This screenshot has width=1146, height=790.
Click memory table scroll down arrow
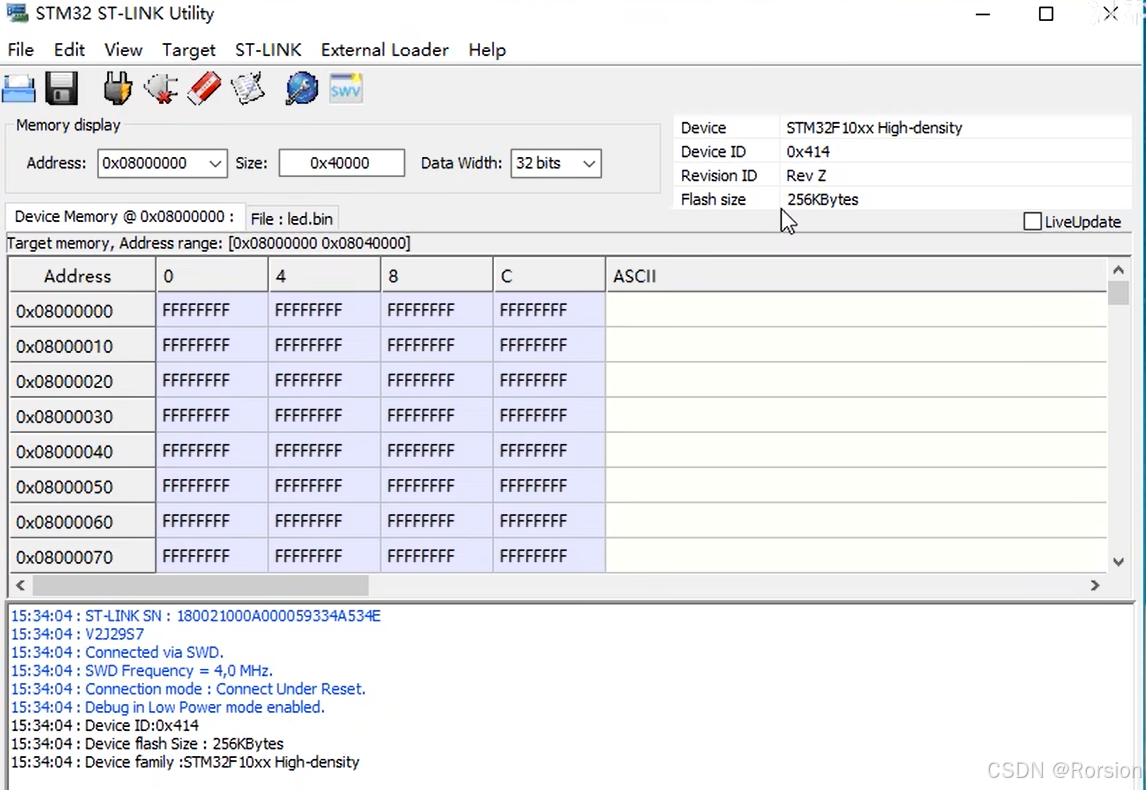1118,561
